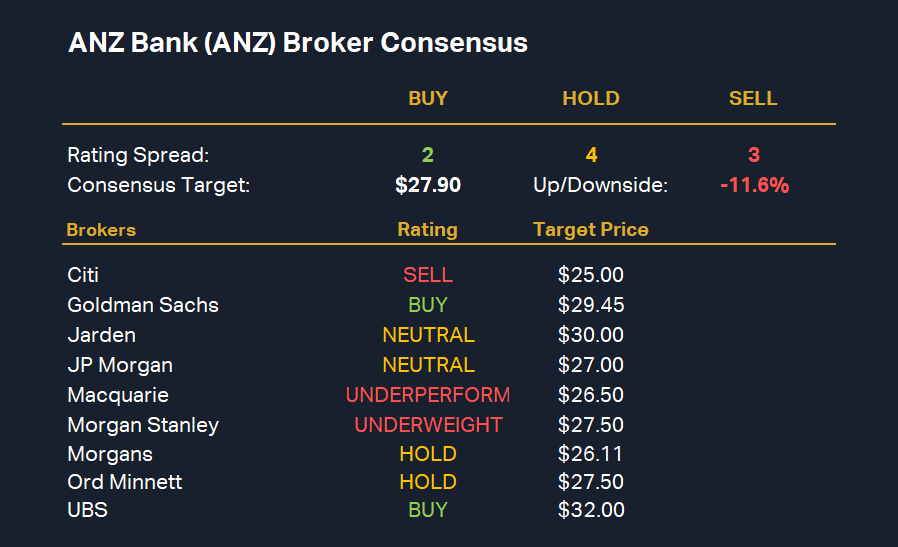Click the HOLD column header
Screen dimensions: 898x547
click(x=591, y=99)
